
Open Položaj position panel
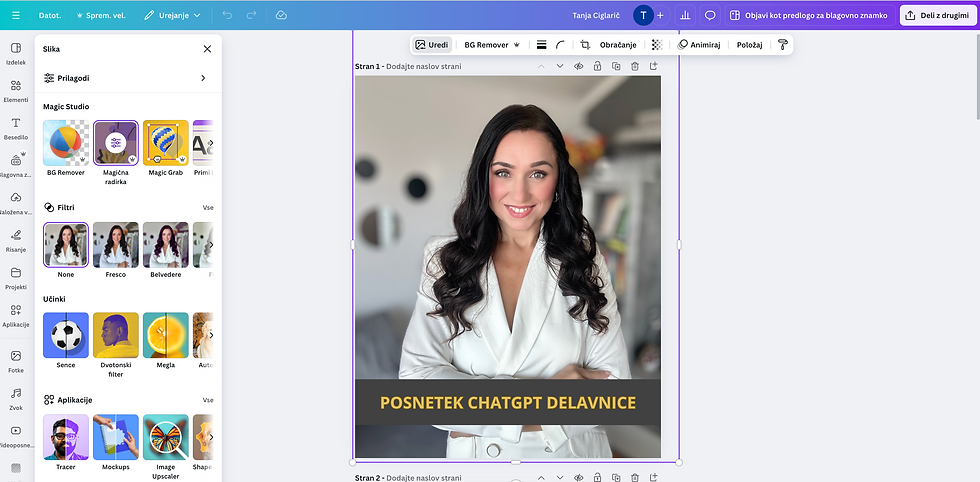pyautogui.click(x=749, y=45)
